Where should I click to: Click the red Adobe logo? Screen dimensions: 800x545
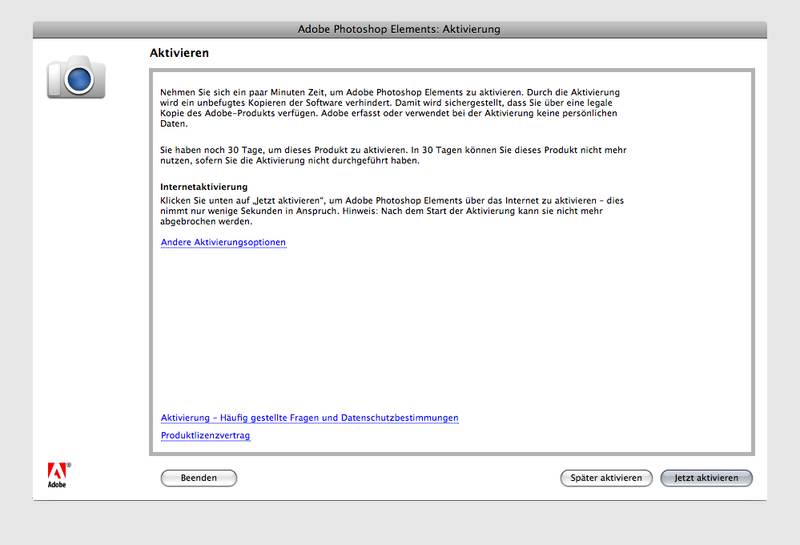pyautogui.click(x=58, y=471)
